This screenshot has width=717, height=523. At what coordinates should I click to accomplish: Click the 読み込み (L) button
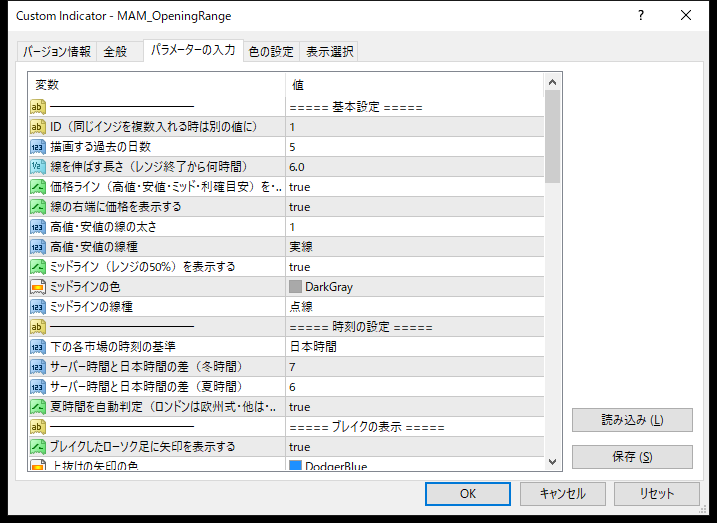[x=632, y=420]
